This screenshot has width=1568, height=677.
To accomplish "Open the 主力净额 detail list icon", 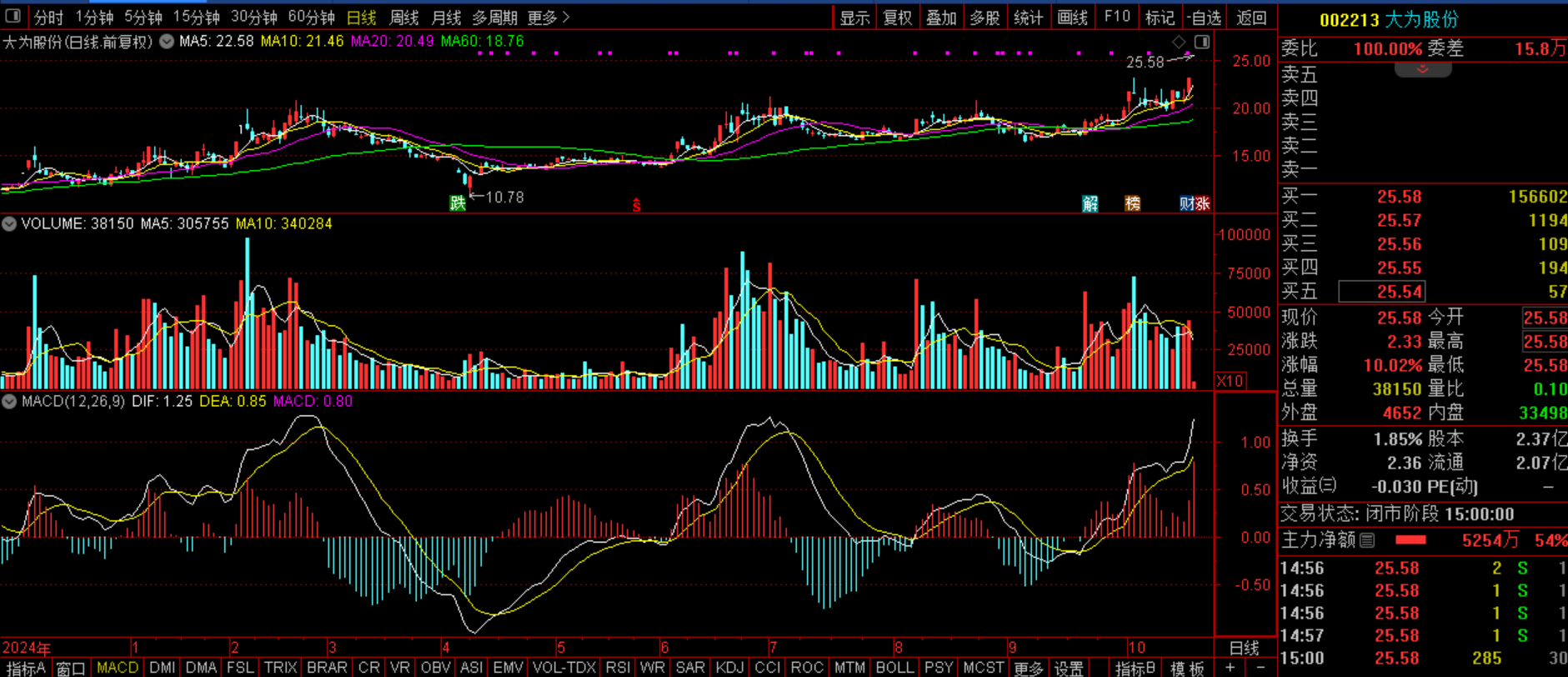I will (x=1367, y=540).
